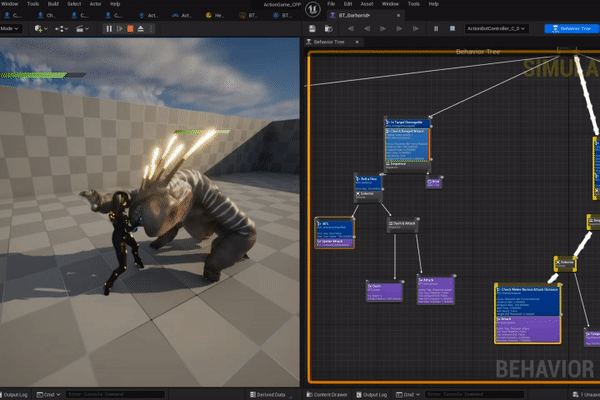Open Build menu in level editor
The image size is (600, 400).
(x=53, y=4)
